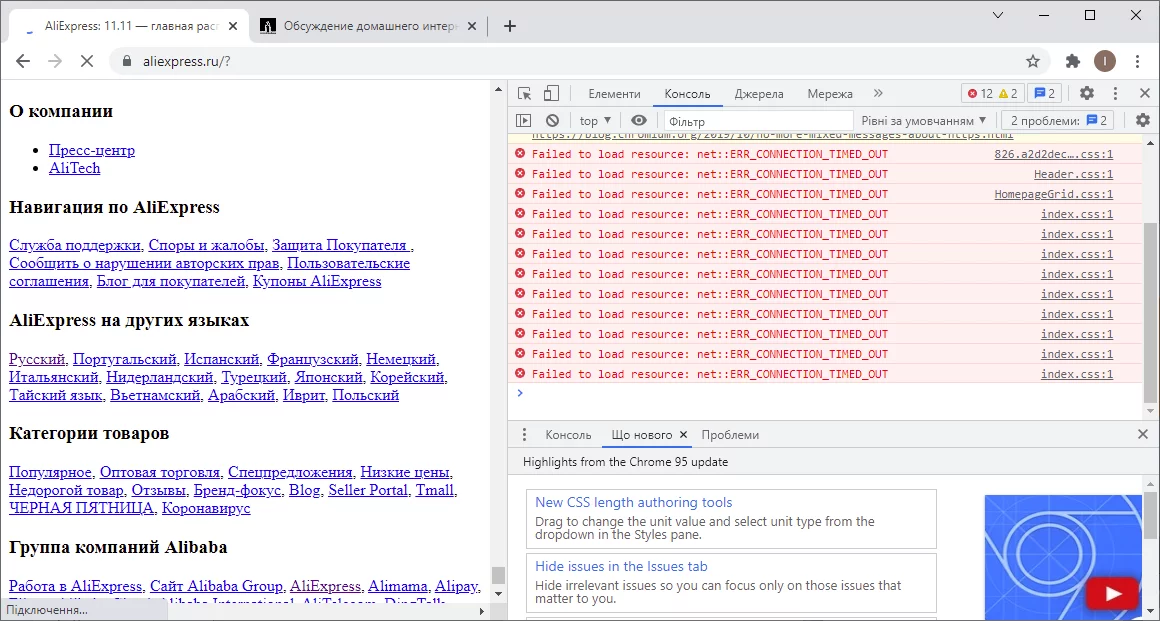Toggle the device toolbar icon
The height and width of the screenshot is (621, 1160).
pos(551,94)
